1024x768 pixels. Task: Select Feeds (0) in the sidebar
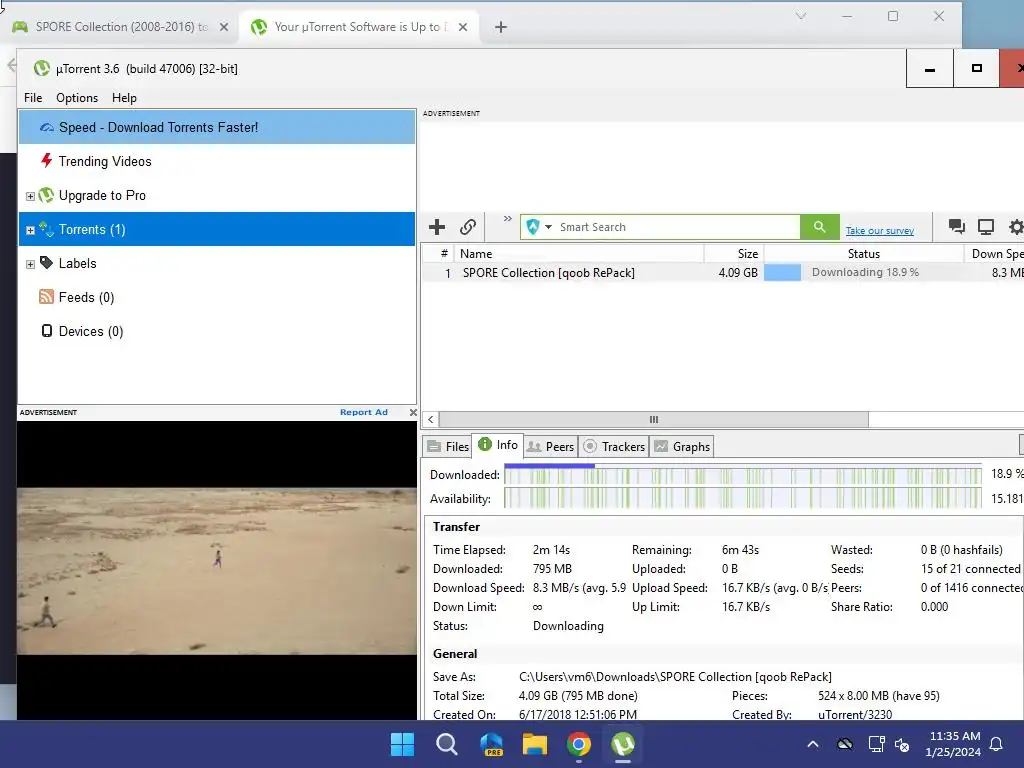pyautogui.click(x=217, y=297)
